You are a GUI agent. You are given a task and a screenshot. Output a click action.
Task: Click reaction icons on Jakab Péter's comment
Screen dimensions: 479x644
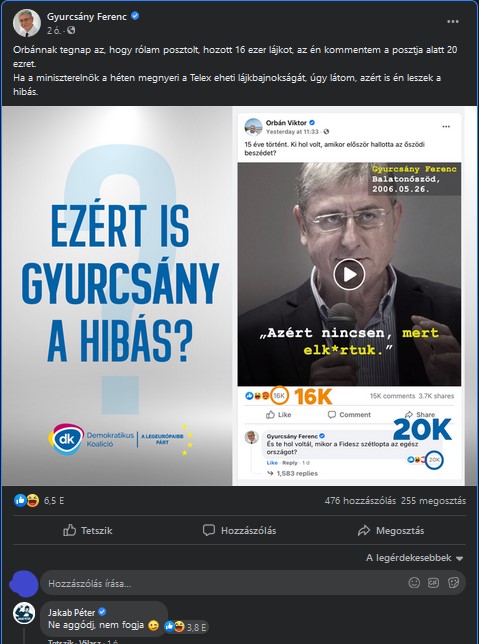(x=174, y=626)
